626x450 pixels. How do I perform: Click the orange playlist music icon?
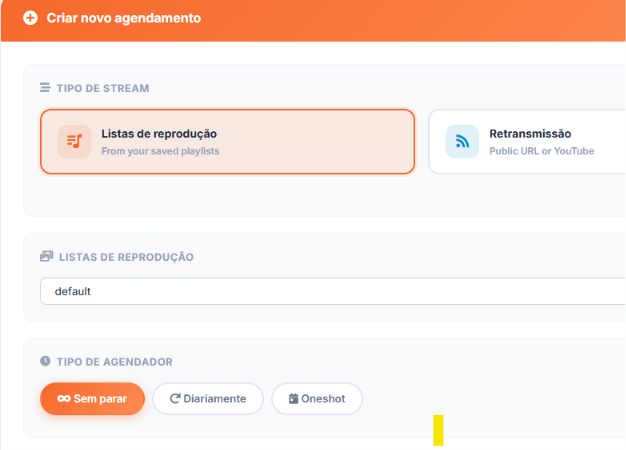click(74, 141)
